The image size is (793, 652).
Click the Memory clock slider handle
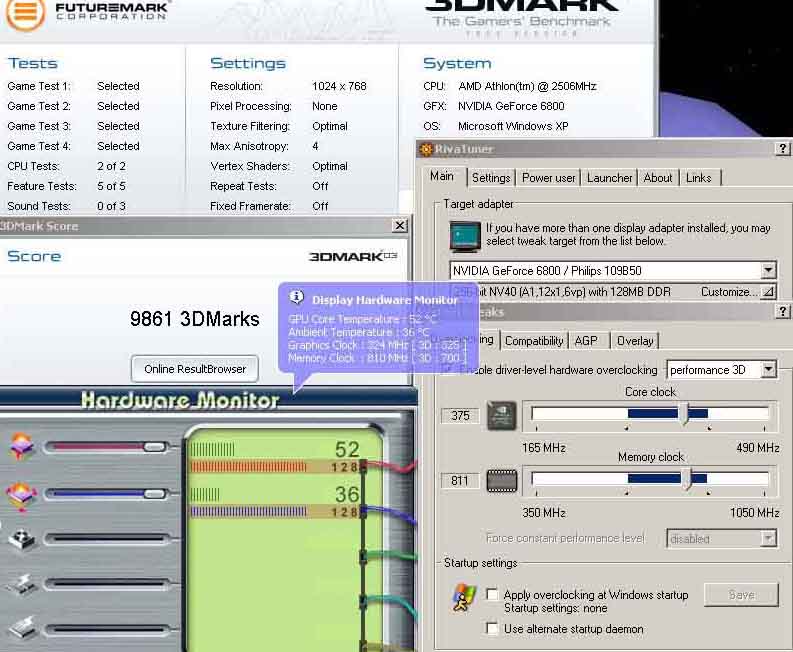point(686,478)
